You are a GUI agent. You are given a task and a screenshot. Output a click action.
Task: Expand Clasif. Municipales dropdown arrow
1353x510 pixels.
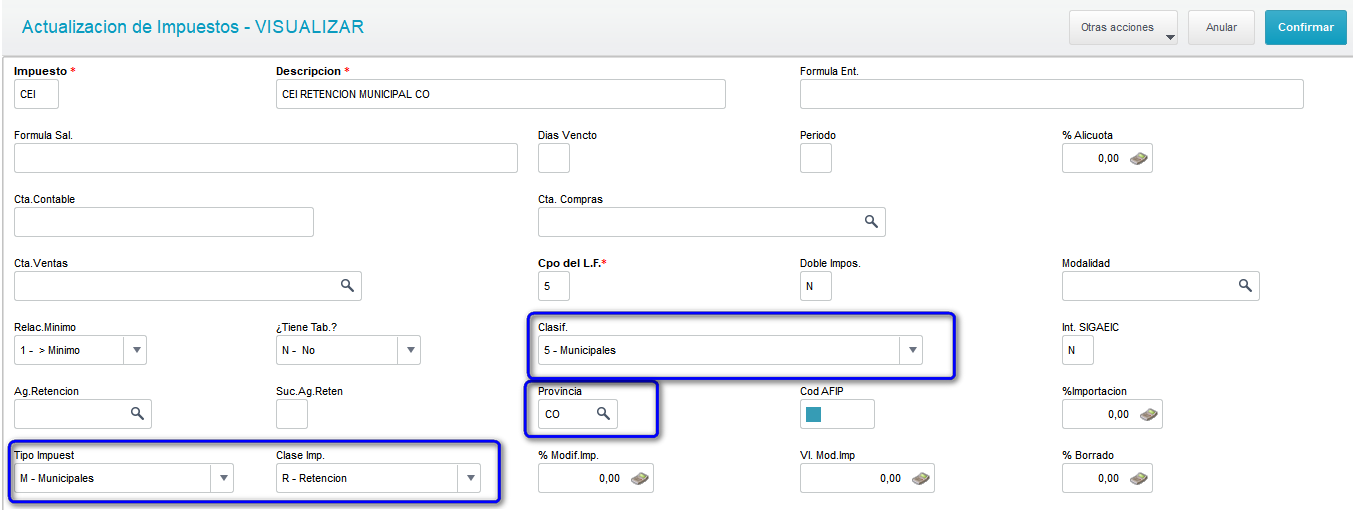pos(911,350)
